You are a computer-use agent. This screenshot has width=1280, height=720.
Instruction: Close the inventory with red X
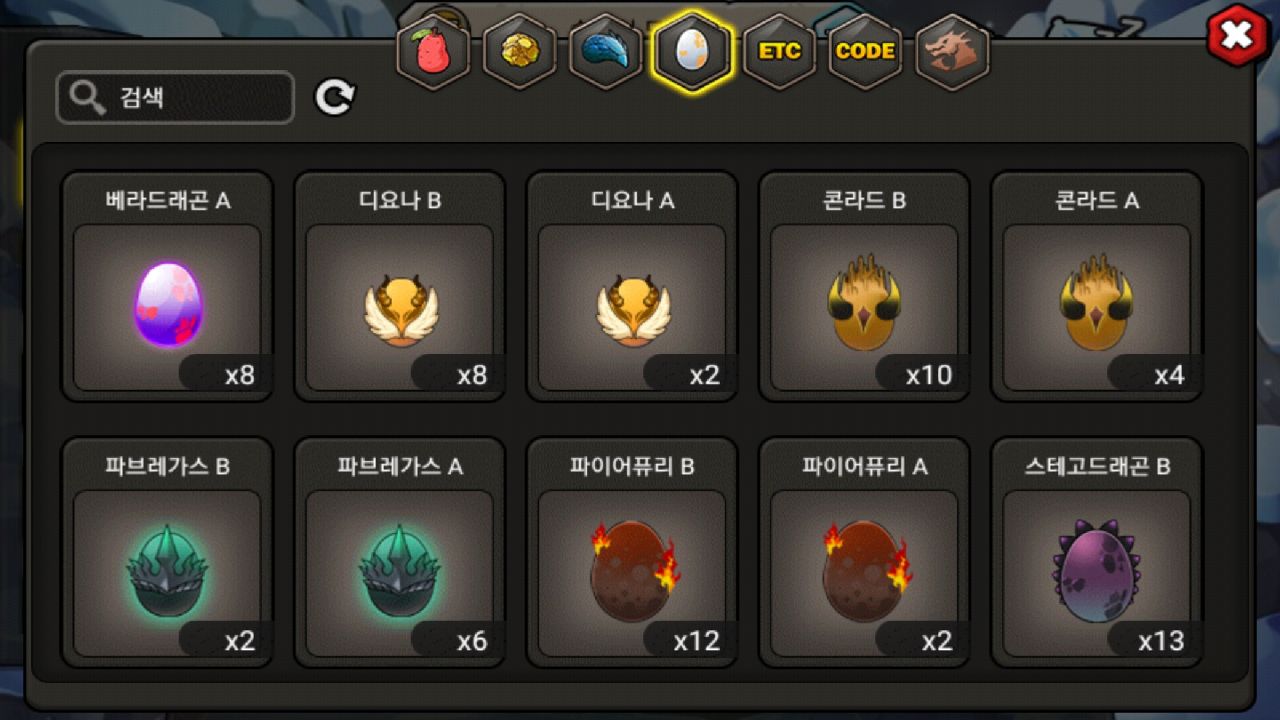click(x=1237, y=36)
